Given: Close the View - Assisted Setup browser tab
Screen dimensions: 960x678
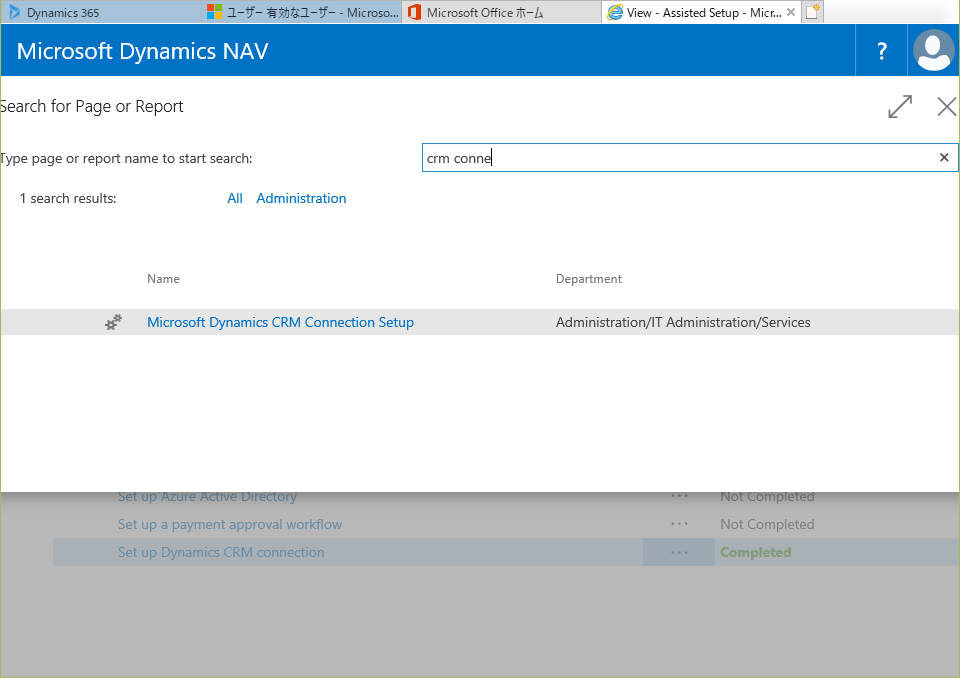Looking at the screenshot, I should click(x=791, y=12).
